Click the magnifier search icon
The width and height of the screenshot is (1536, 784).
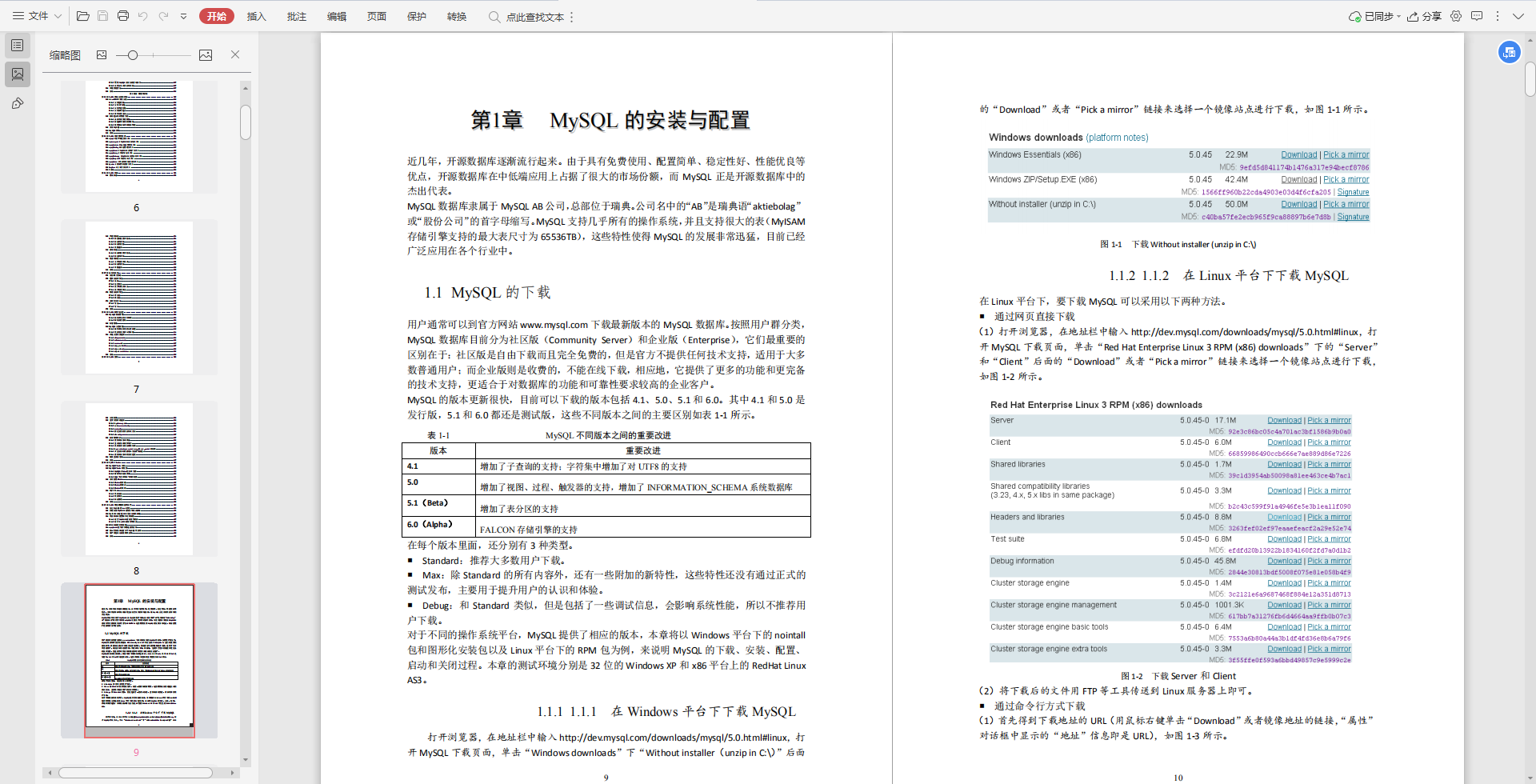coord(494,17)
